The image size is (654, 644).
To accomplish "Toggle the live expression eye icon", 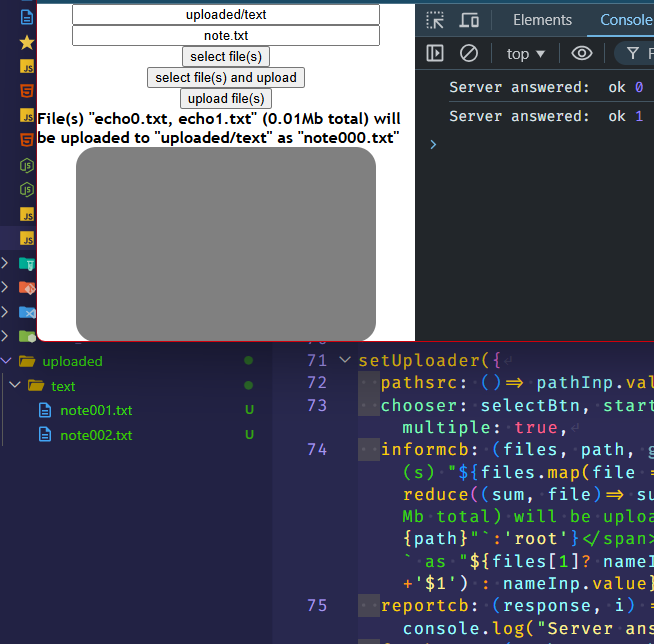I will 581,53.
